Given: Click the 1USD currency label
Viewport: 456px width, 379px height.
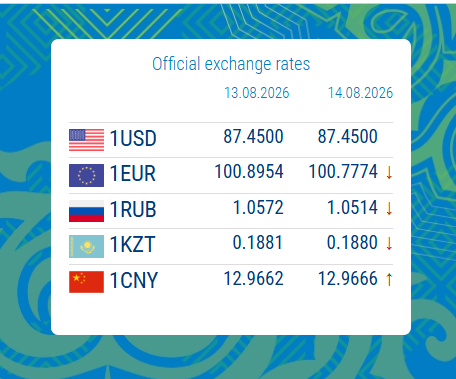Looking at the screenshot, I should point(133,138).
